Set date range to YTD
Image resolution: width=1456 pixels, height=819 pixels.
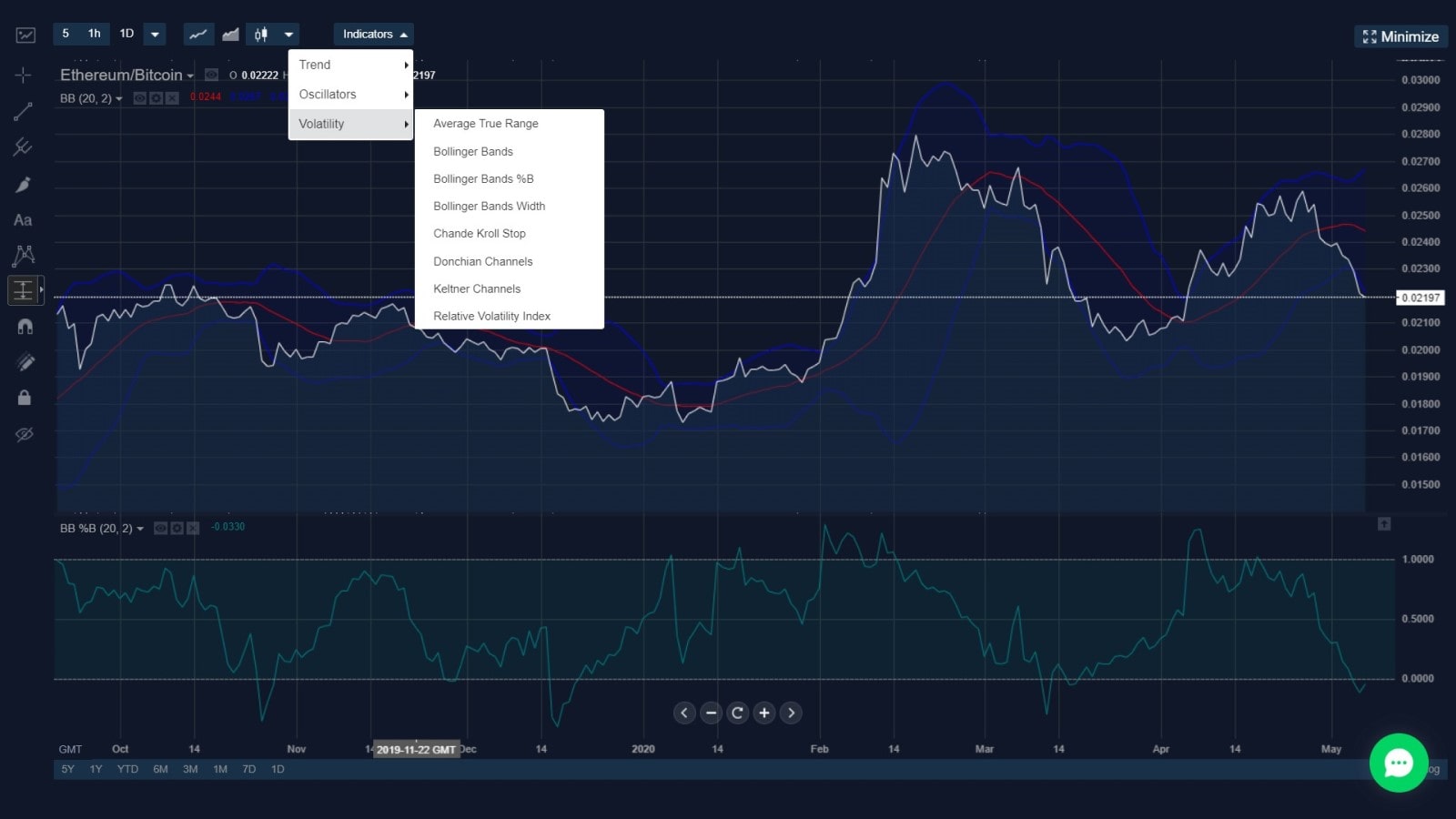(x=128, y=769)
